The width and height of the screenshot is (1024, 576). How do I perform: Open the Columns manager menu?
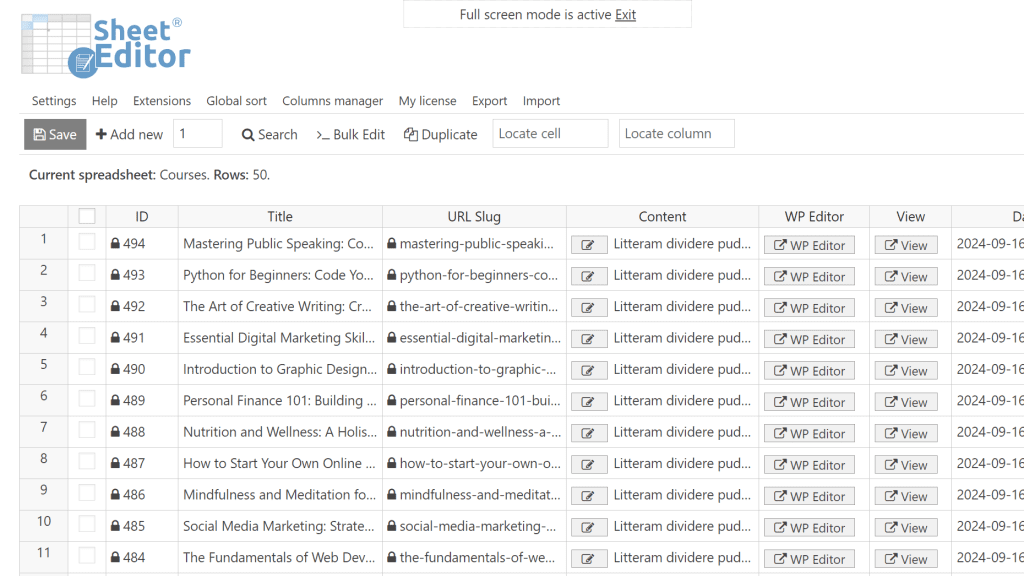[332, 101]
